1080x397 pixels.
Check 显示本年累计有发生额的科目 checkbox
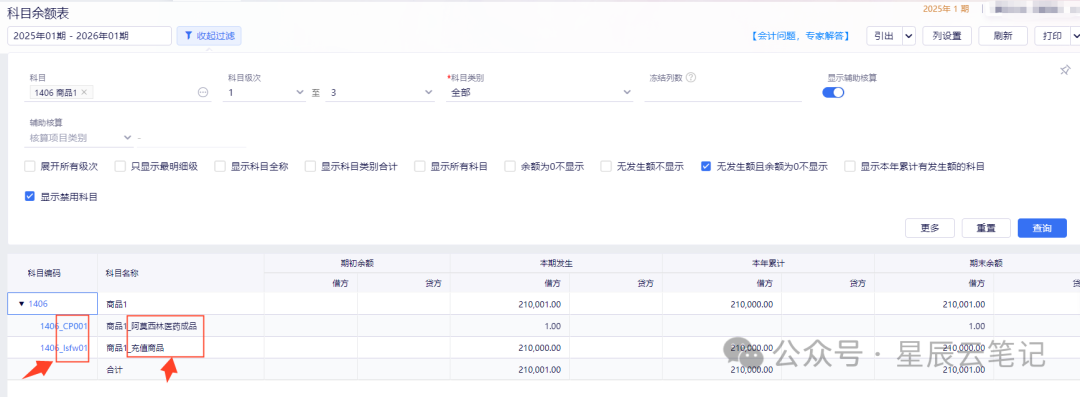(850, 166)
